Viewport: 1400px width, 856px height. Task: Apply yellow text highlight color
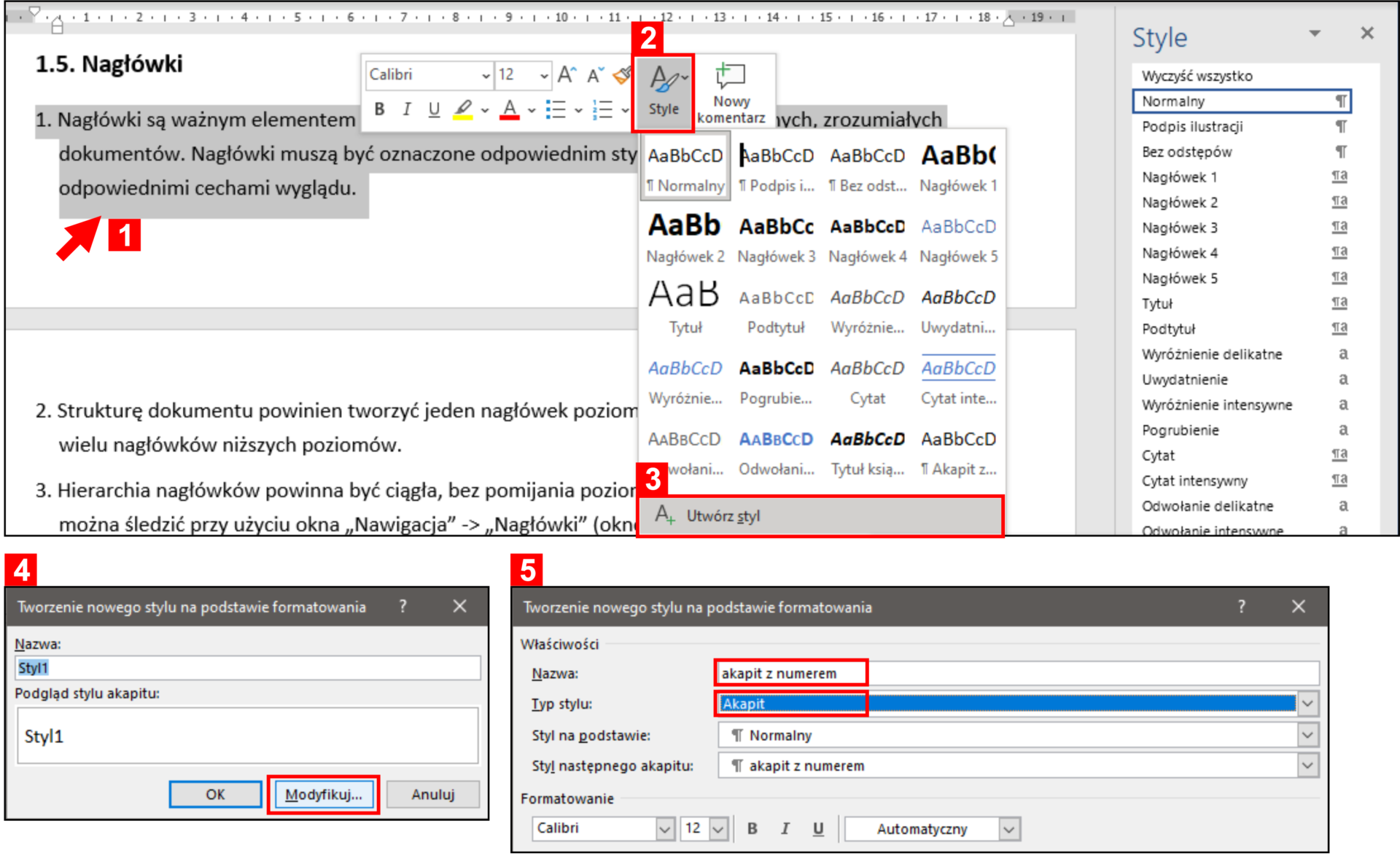pyautogui.click(x=463, y=109)
